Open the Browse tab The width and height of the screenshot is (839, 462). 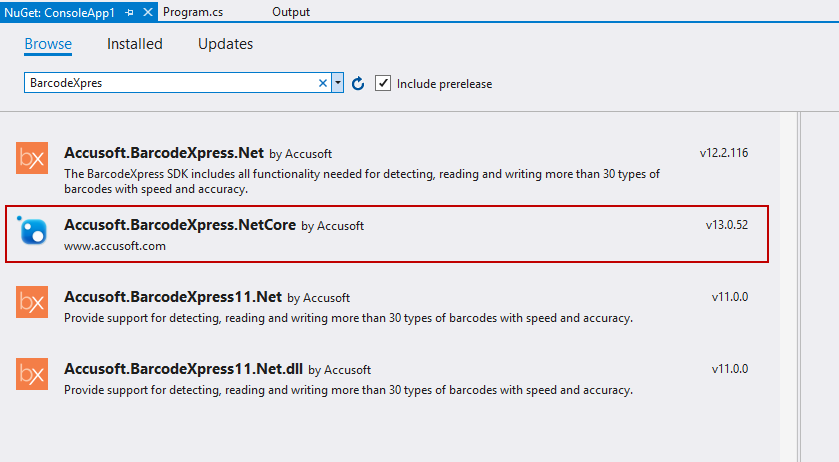pyautogui.click(x=48, y=44)
